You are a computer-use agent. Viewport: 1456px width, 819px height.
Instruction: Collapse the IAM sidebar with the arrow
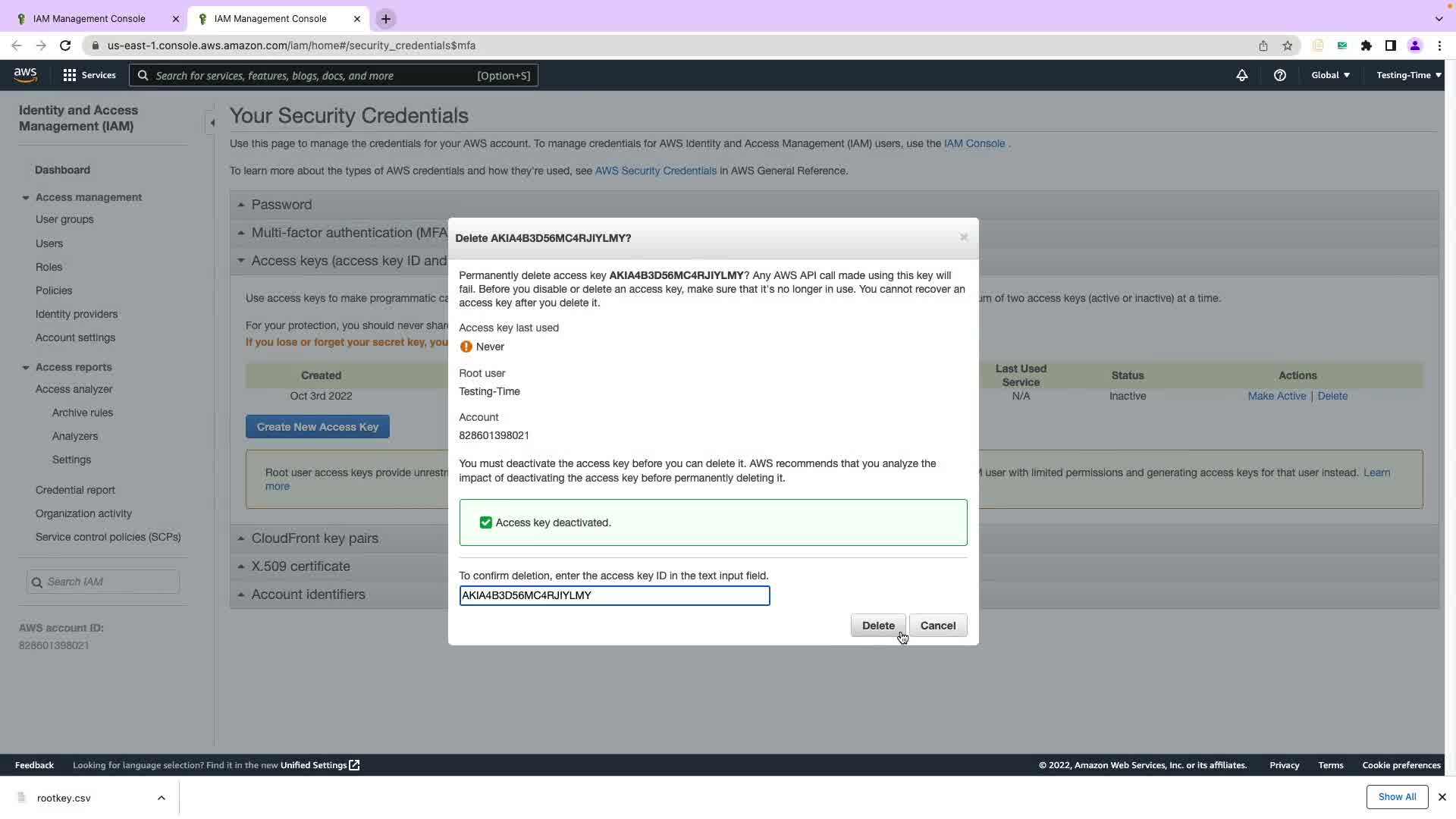point(212,123)
